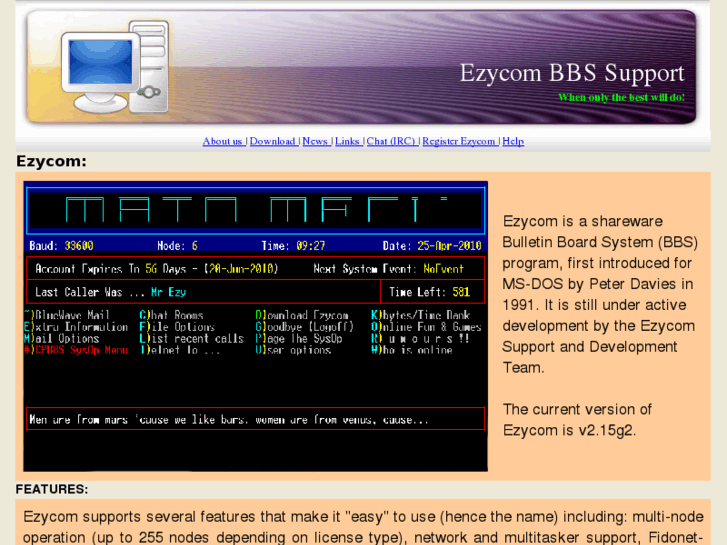Click the 'Men are from mars' quote line
This screenshot has height=545, width=727.
pos(229,420)
